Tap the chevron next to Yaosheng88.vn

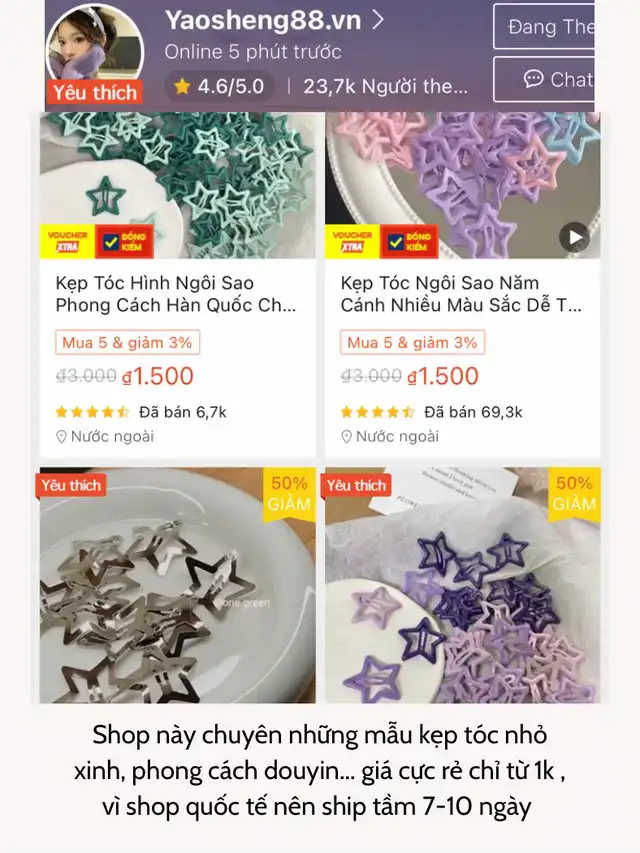[x=378, y=21]
